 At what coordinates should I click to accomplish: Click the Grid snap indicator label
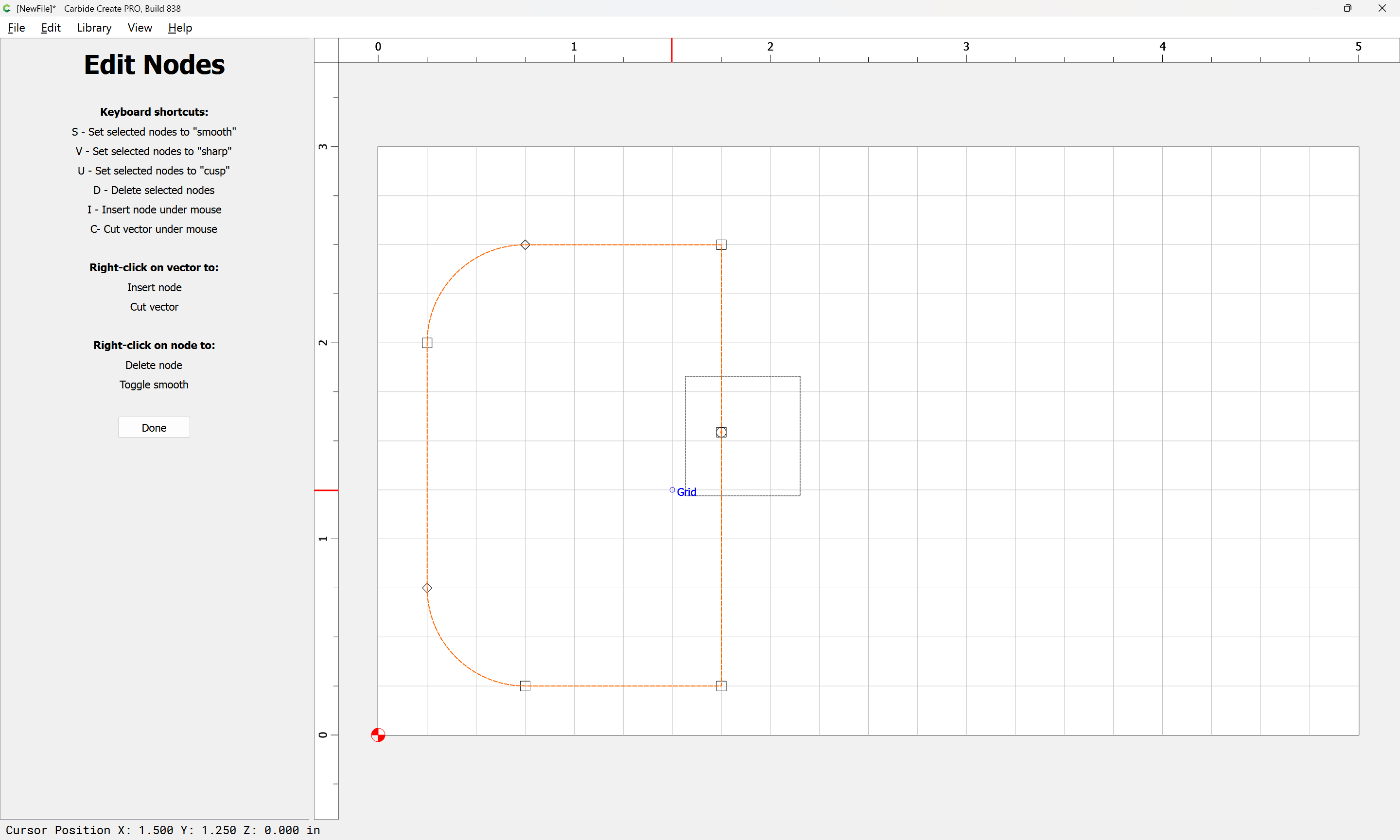(686, 491)
